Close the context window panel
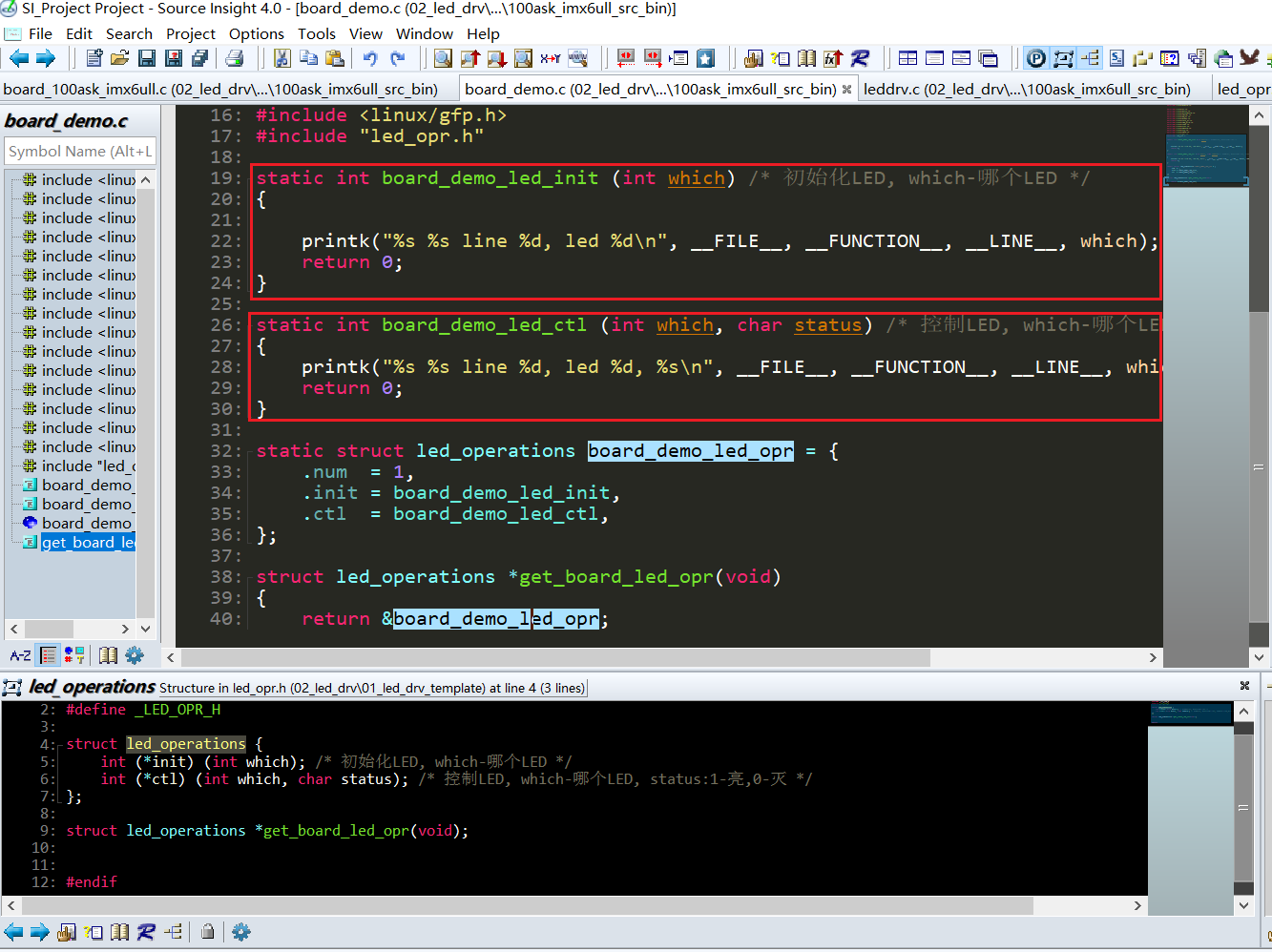This screenshot has height=952, width=1272. tap(1244, 686)
